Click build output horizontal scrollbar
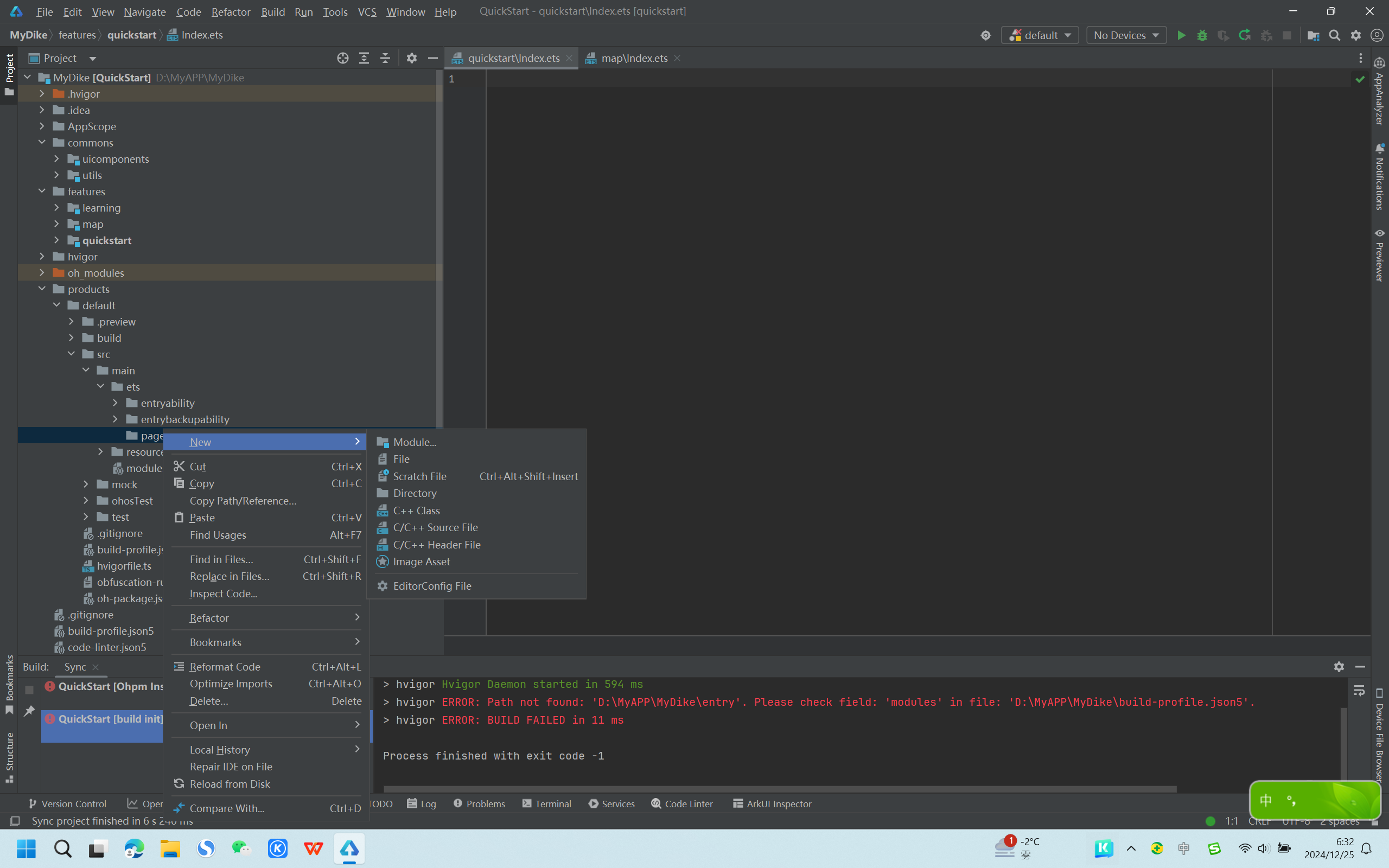1389x868 pixels. (780, 789)
